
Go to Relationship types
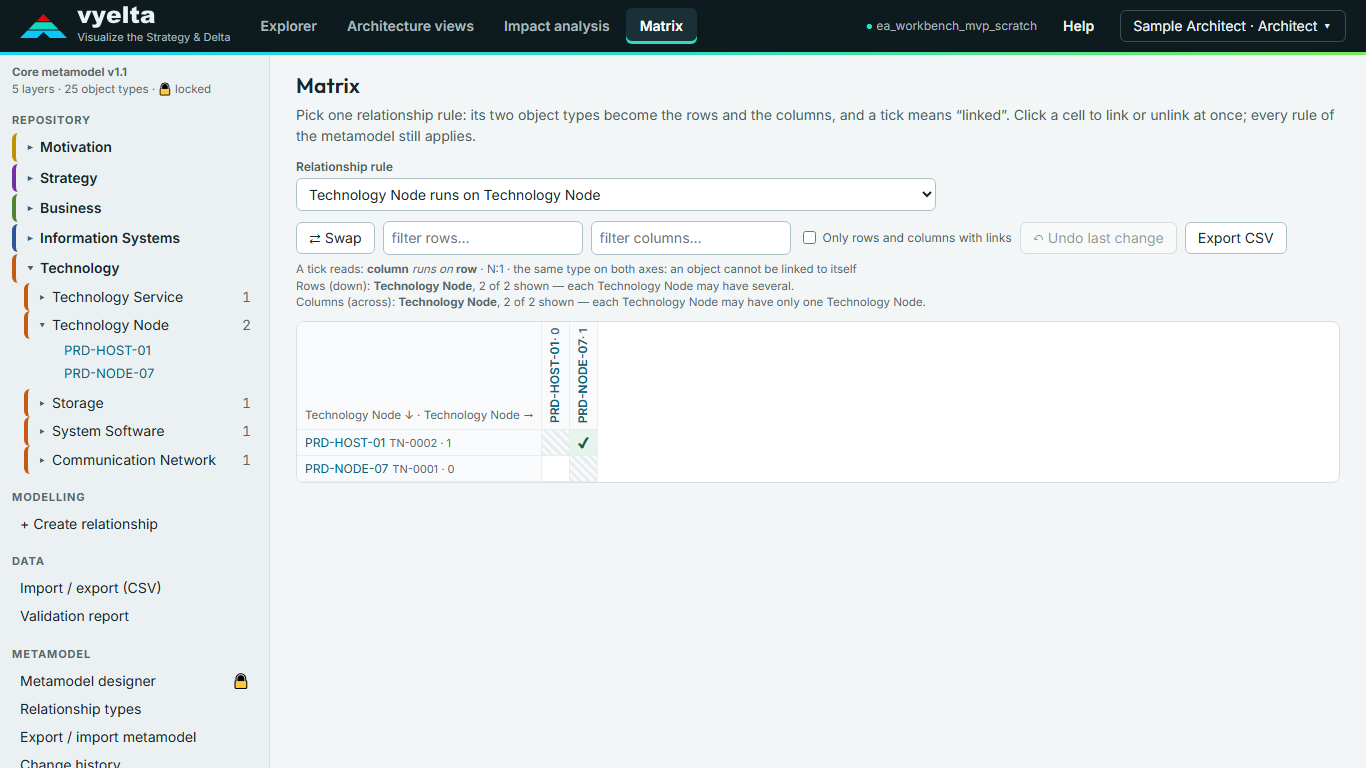81,709
